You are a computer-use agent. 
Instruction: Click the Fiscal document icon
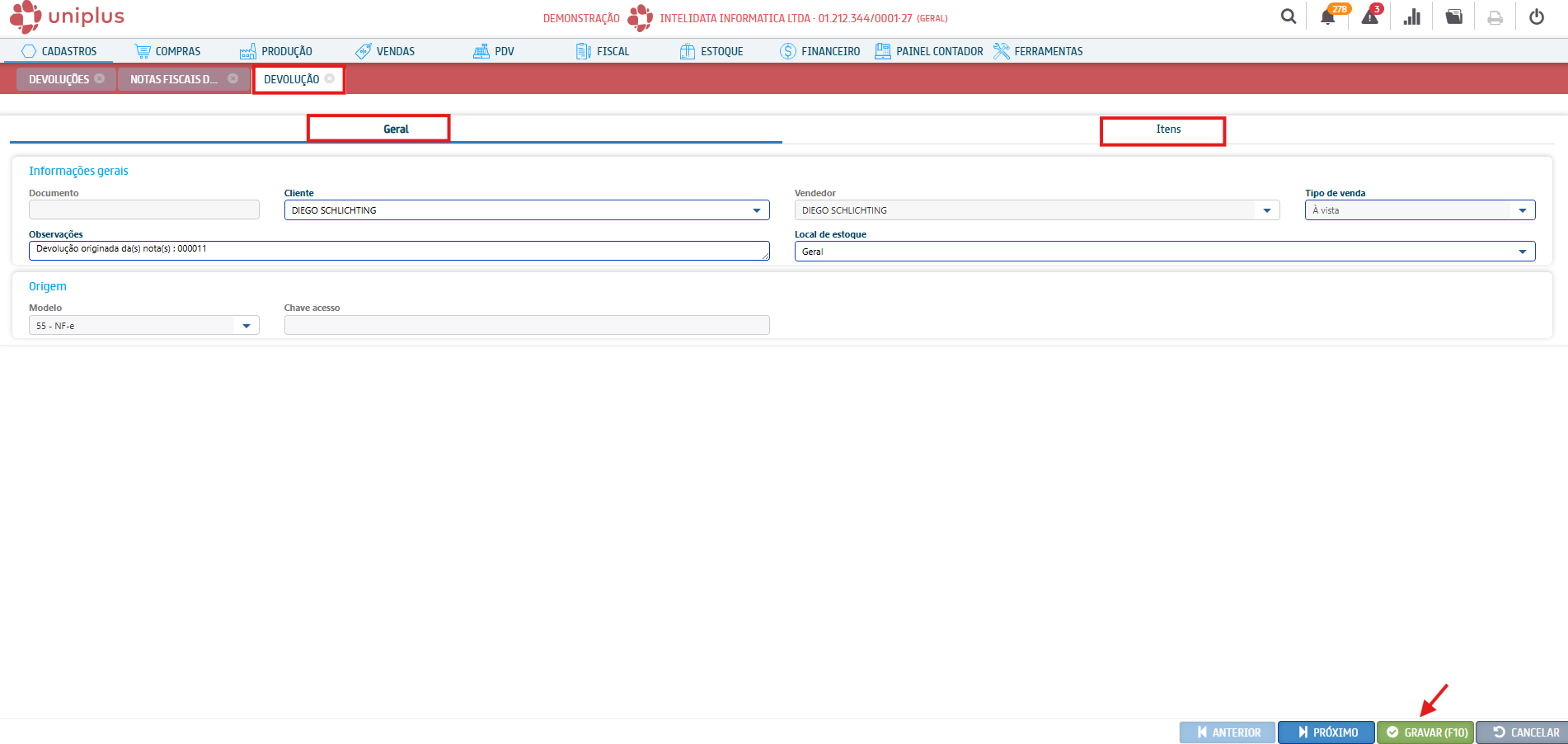point(584,51)
